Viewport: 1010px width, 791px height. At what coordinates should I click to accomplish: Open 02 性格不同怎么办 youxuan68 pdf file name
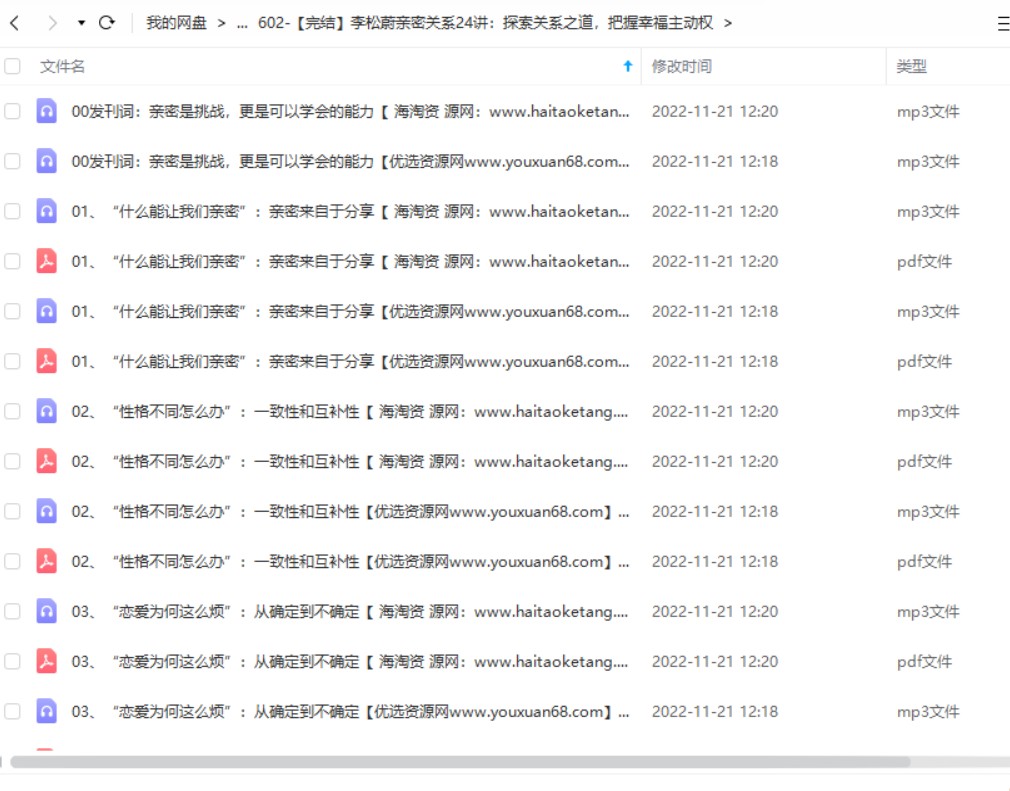pyautogui.click(x=350, y=561)
